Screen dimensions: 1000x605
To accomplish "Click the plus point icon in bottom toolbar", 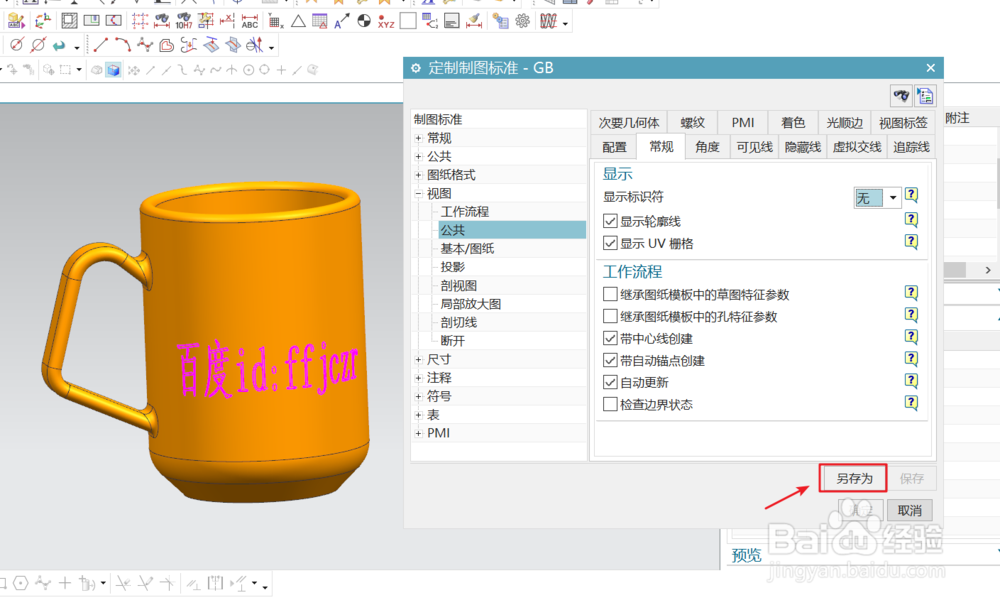I will pos(64,583).
